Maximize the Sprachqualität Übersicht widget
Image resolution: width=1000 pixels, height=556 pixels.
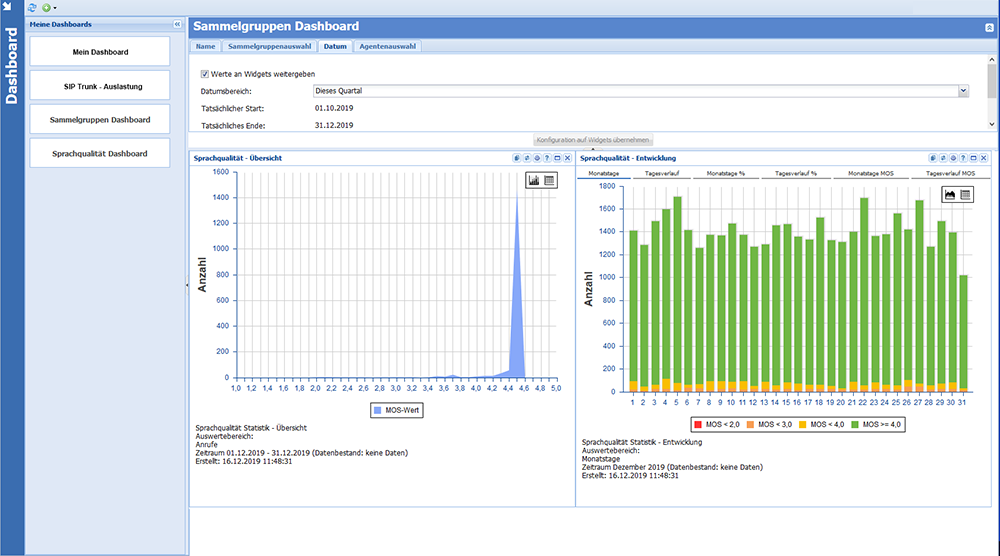point(557,158)
